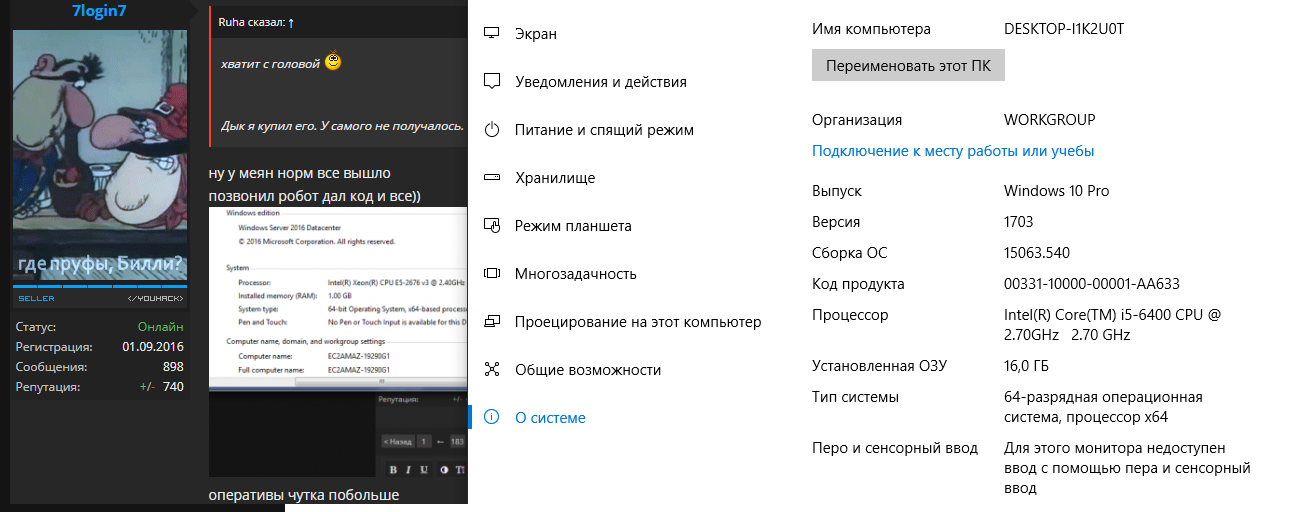Select the Хранилище drive icon

click(x=491, y=178)
